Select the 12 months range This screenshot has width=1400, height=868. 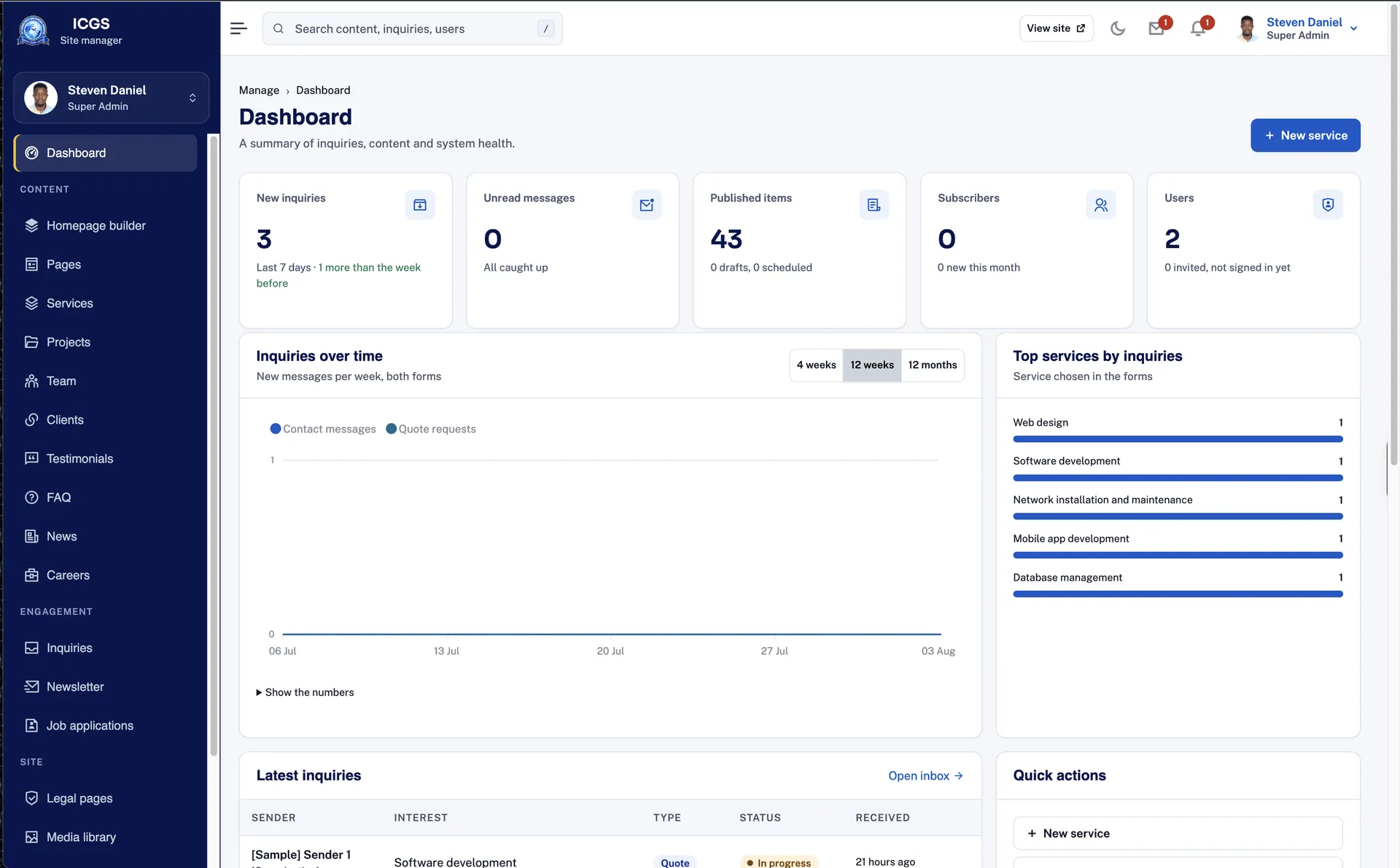[933, 365]
